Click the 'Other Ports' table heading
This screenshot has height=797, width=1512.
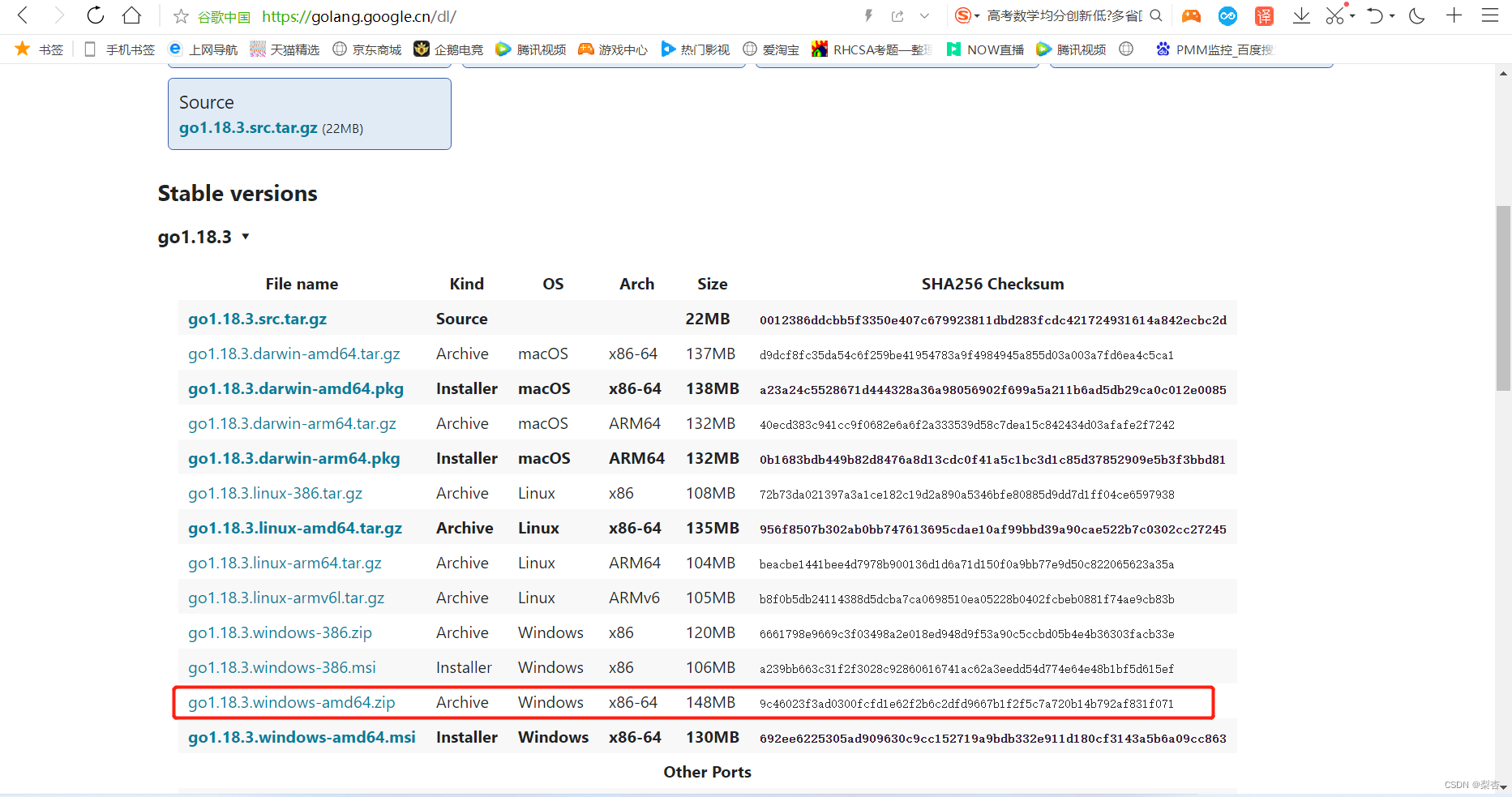pos(707,772)
